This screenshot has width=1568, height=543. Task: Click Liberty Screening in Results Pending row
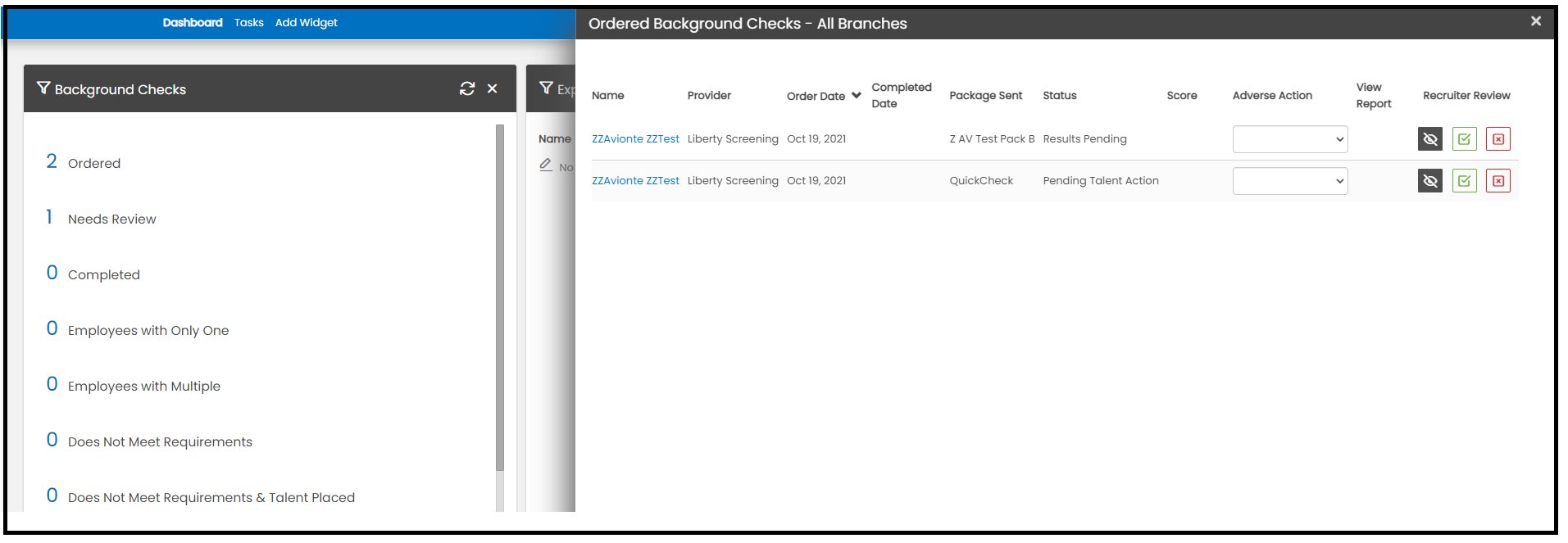click(733, 139)
